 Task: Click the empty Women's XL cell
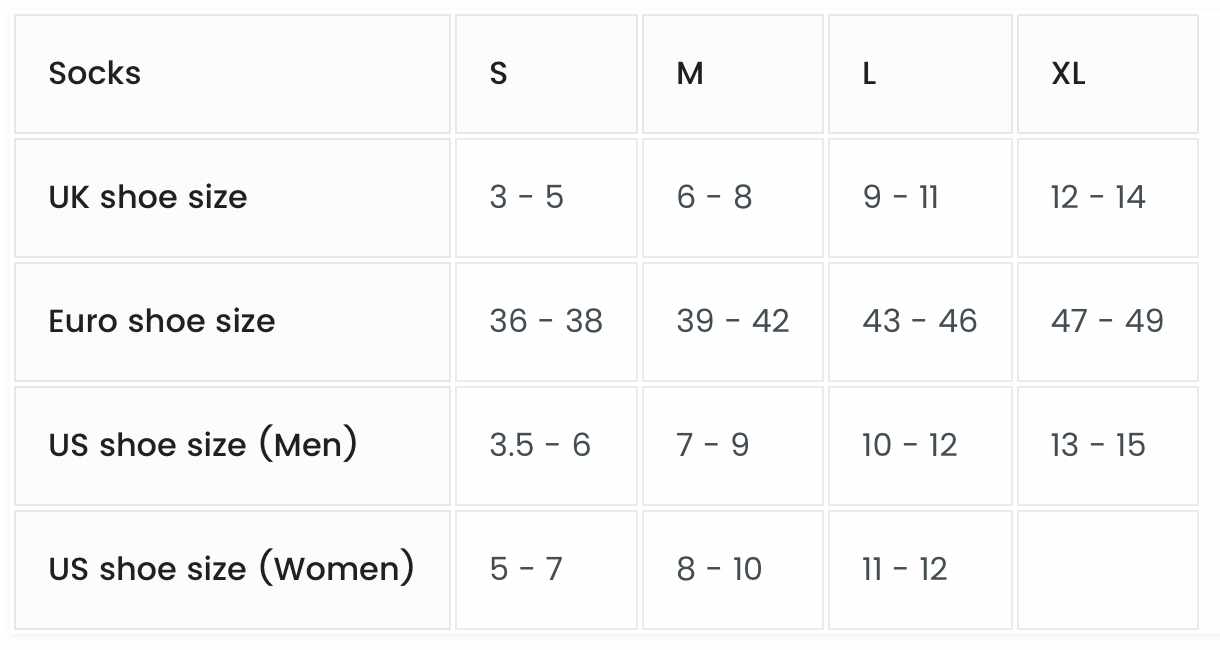[1108, 570]
